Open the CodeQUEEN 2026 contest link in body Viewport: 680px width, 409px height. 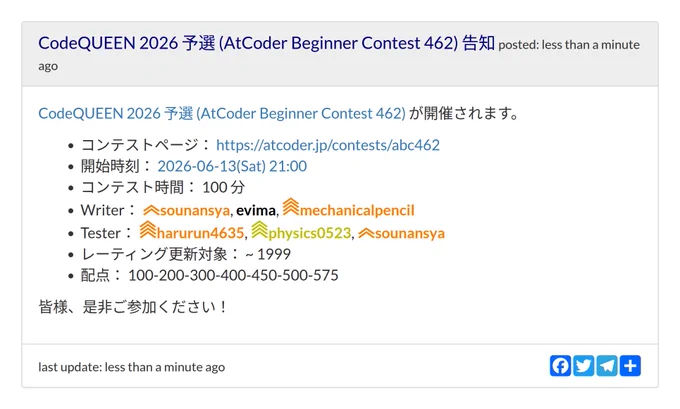tap(222, 113)
